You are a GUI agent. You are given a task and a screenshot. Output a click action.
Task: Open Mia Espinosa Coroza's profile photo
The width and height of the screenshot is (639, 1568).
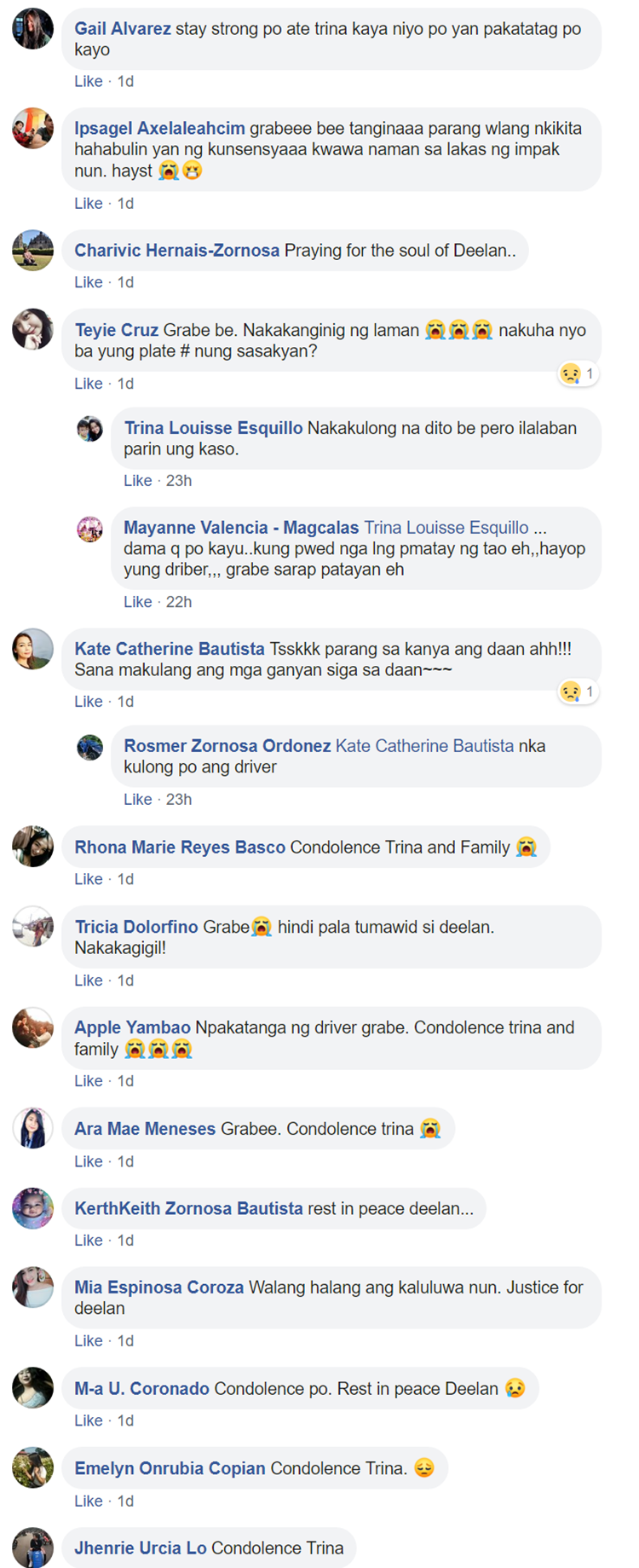click(32, 1287)
